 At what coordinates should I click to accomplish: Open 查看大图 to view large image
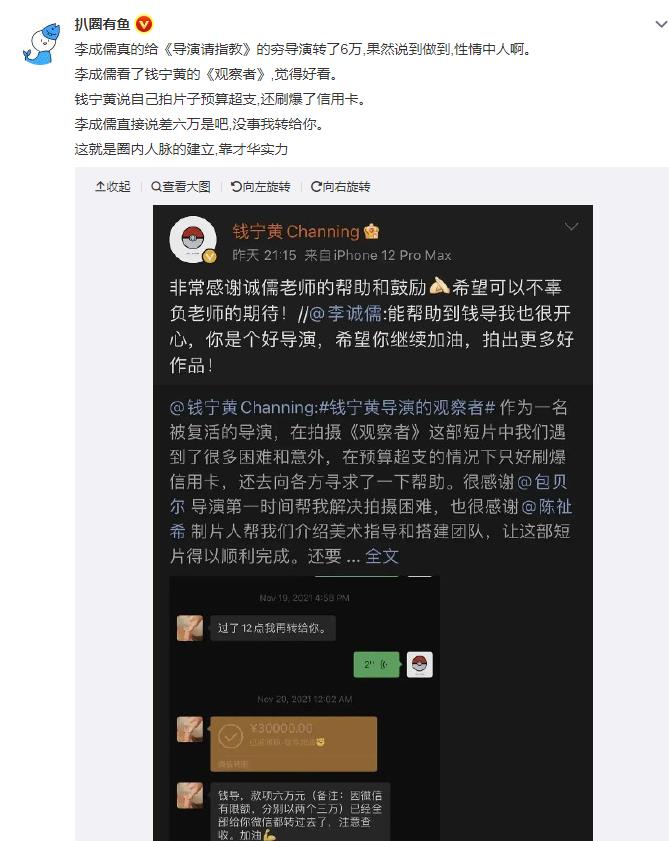coord(181,186)
